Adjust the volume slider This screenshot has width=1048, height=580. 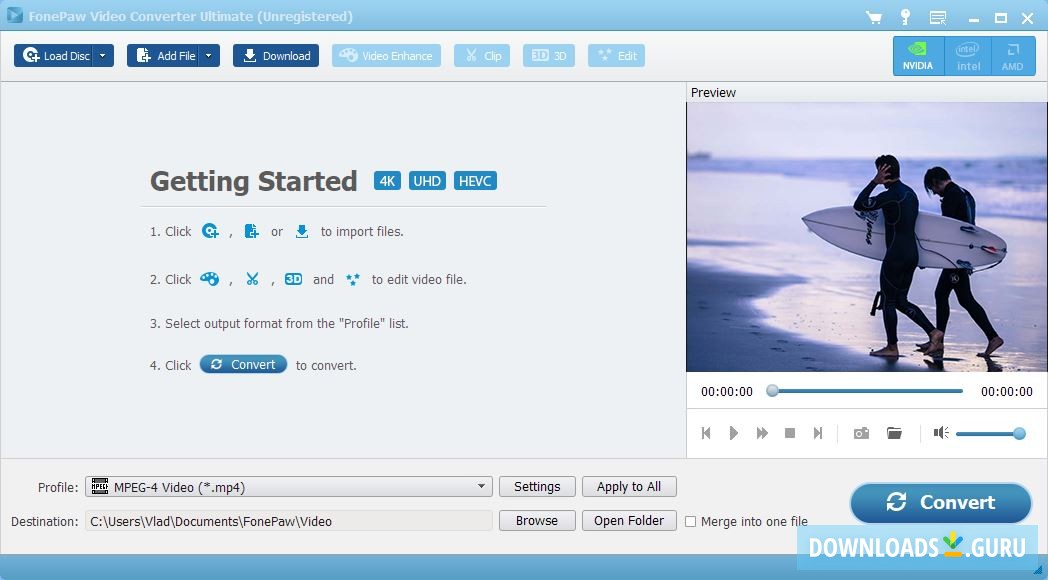pos(991,434)
